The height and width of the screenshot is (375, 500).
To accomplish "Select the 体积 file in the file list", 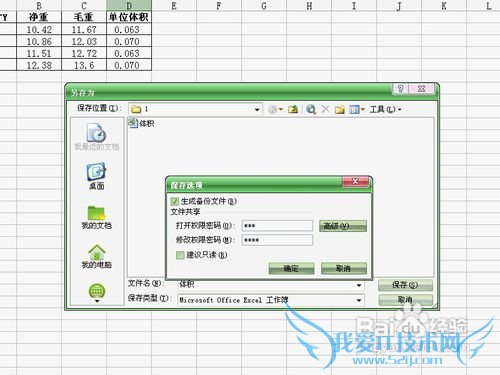I will 142,123.
